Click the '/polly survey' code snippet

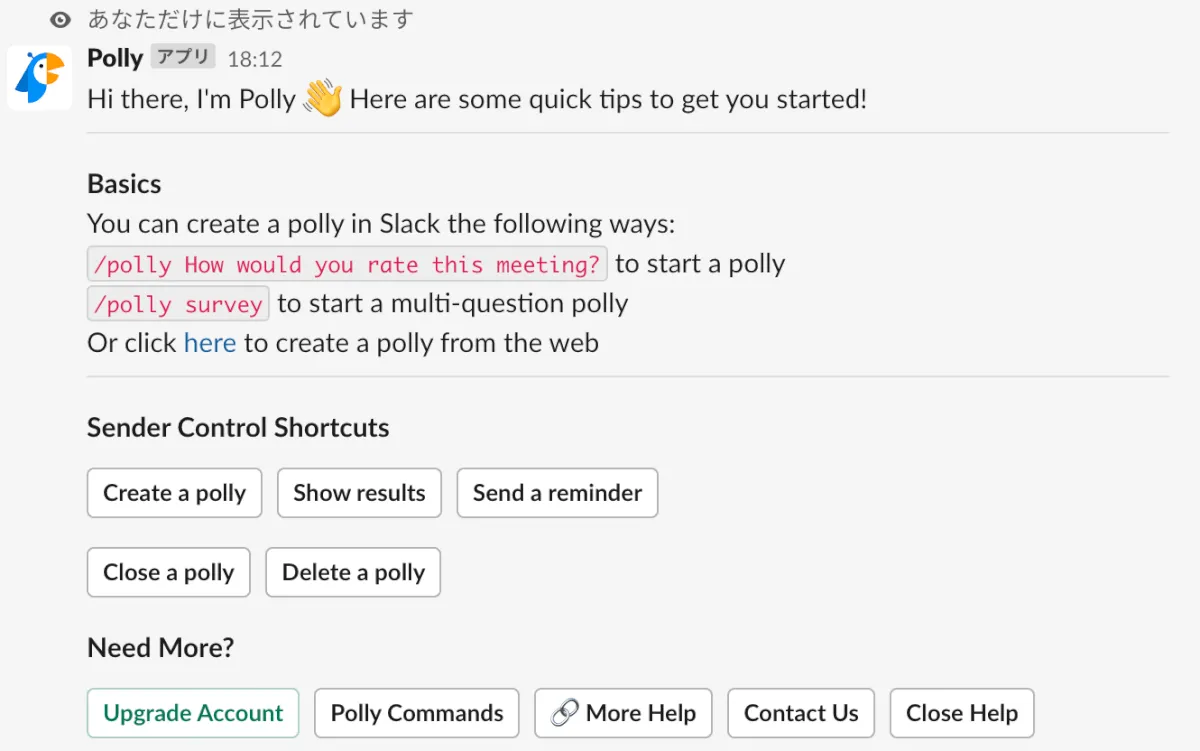(x=178, y=304)
